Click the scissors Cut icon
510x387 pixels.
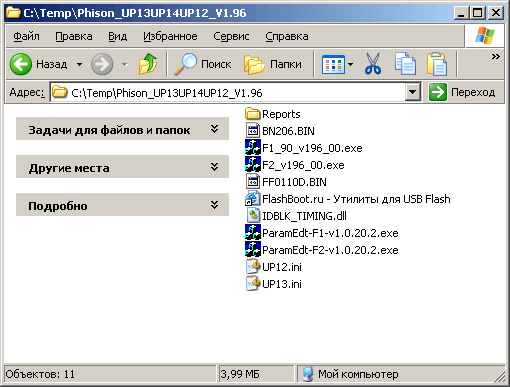tap(373, 64)
